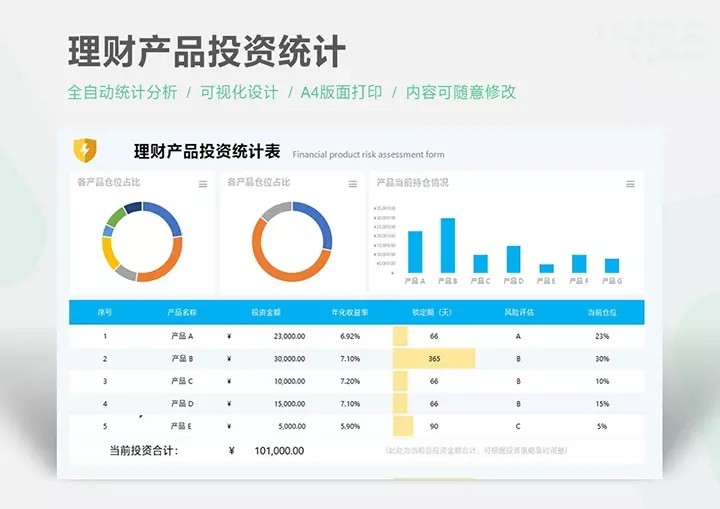Viewport: 720px width, 509px height.
Task: Click the 内容可随意修改 feature text
Action: pos(461,92)
